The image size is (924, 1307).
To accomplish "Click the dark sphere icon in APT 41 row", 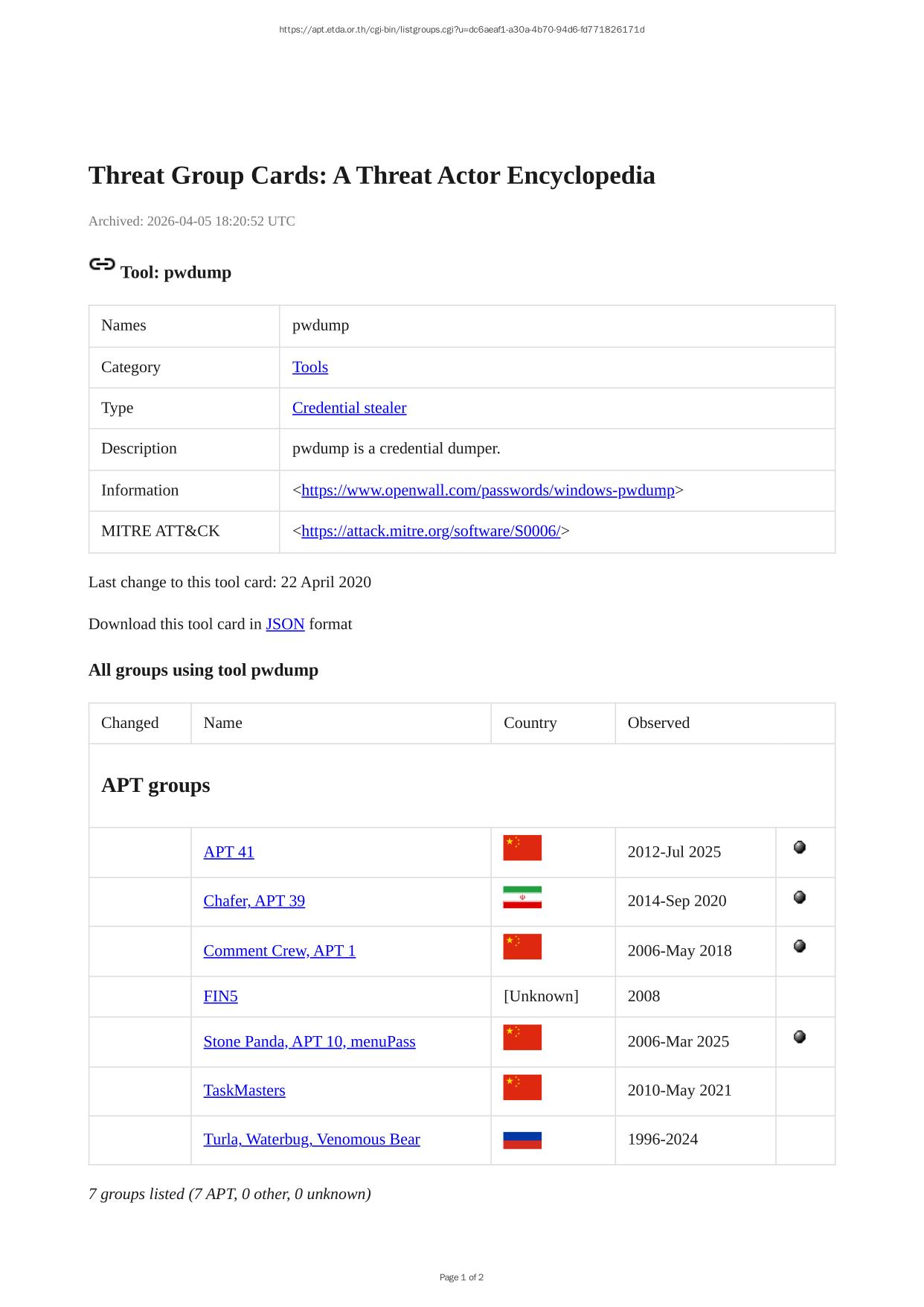I will tap(800, 847).
